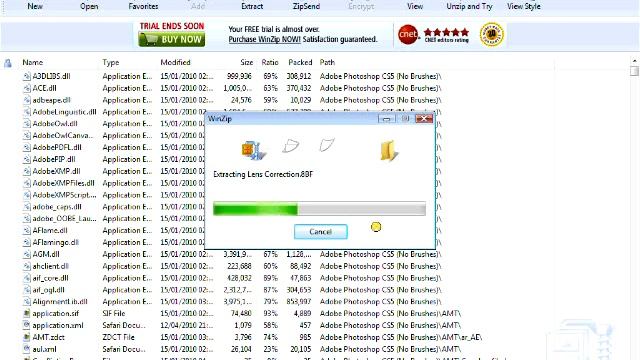Select the AlignmentLib.dll file name

60,302
